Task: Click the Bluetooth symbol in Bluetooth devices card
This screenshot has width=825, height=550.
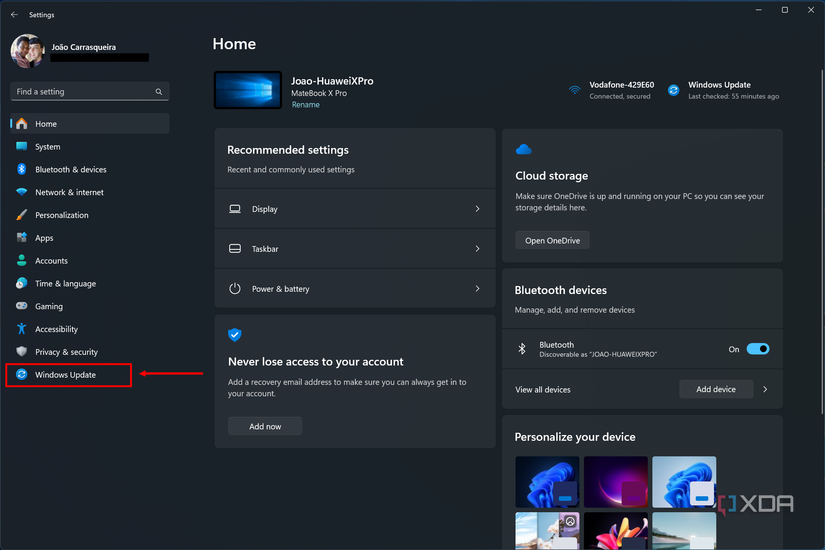Action: (522, 349)
